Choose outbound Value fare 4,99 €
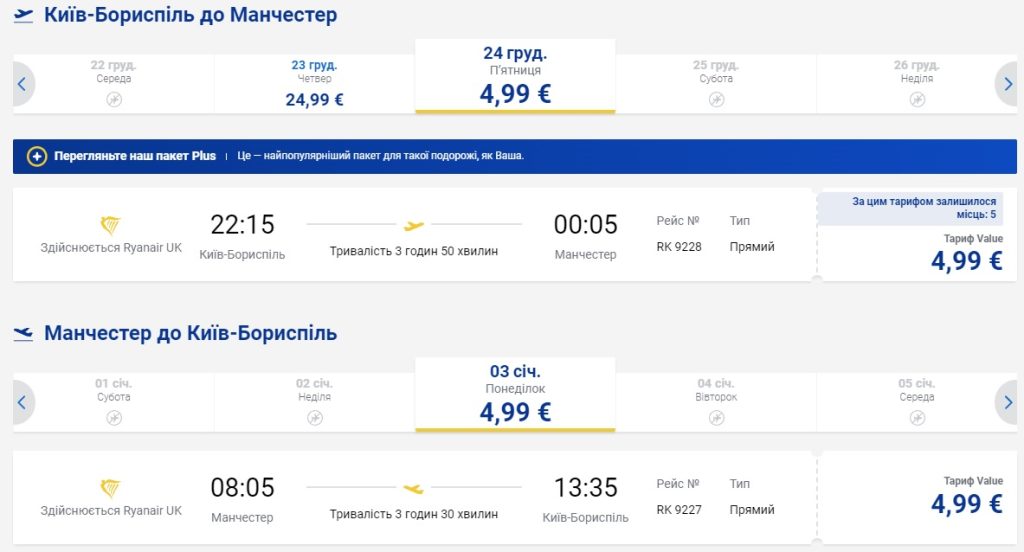The image size is (1024, 552). (x=966, y=260)
